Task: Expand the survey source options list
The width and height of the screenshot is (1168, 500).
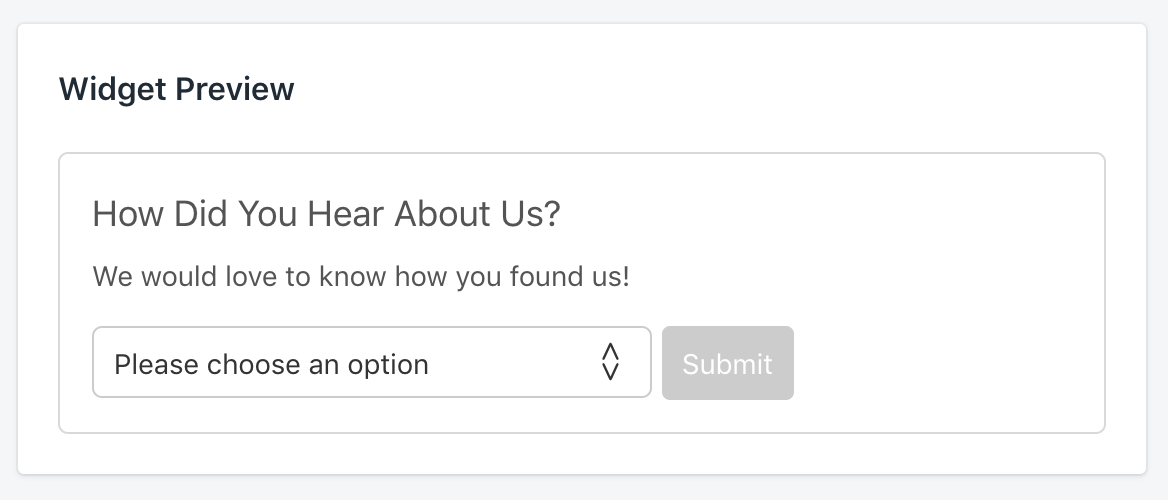Action: (371, 363)
